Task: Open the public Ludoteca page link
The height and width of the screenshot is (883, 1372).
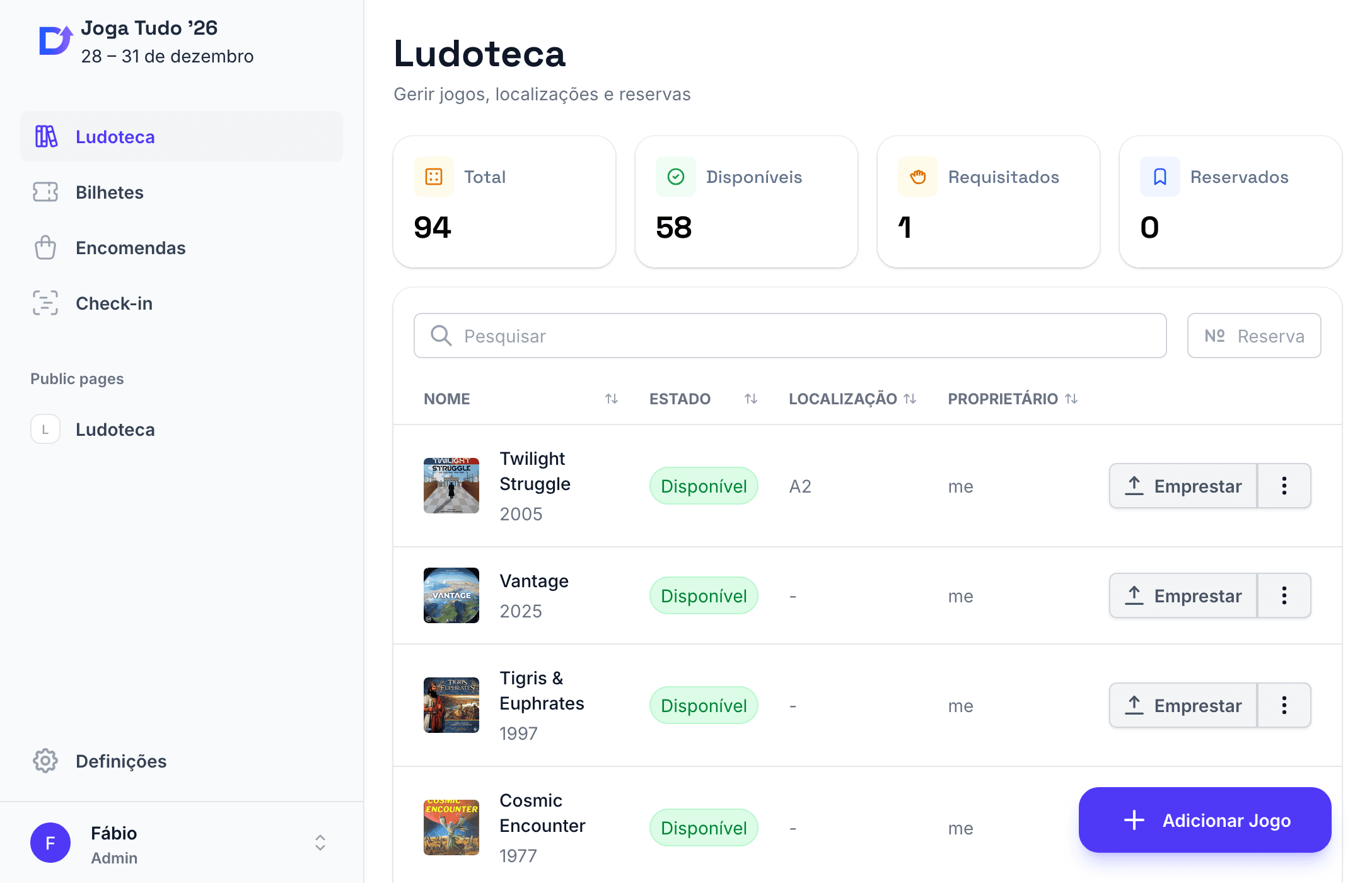Action: click(182, 429)
